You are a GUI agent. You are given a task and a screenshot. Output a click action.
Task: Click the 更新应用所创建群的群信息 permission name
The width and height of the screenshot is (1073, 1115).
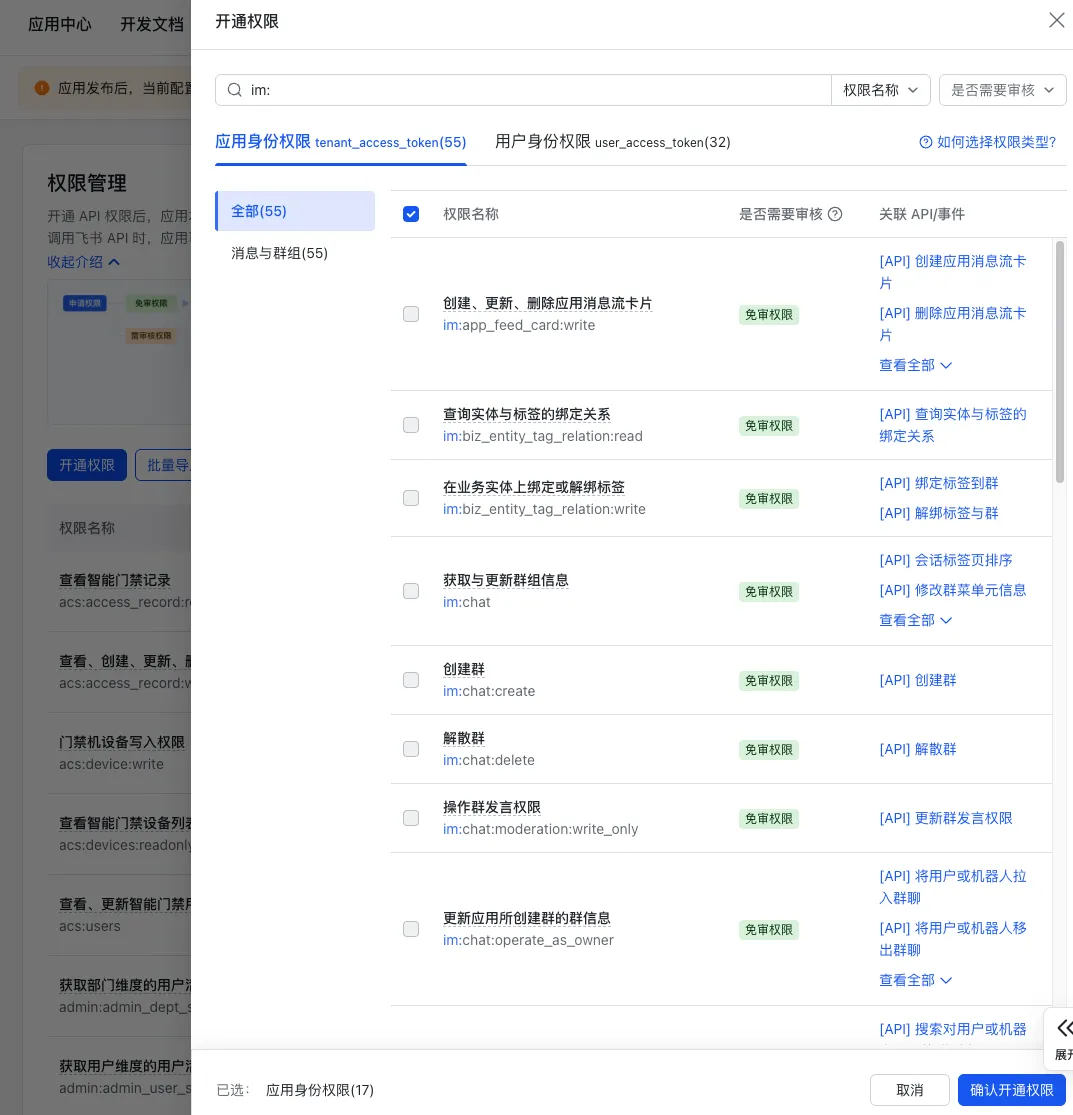pyautogui.click(x=527, y=918)
